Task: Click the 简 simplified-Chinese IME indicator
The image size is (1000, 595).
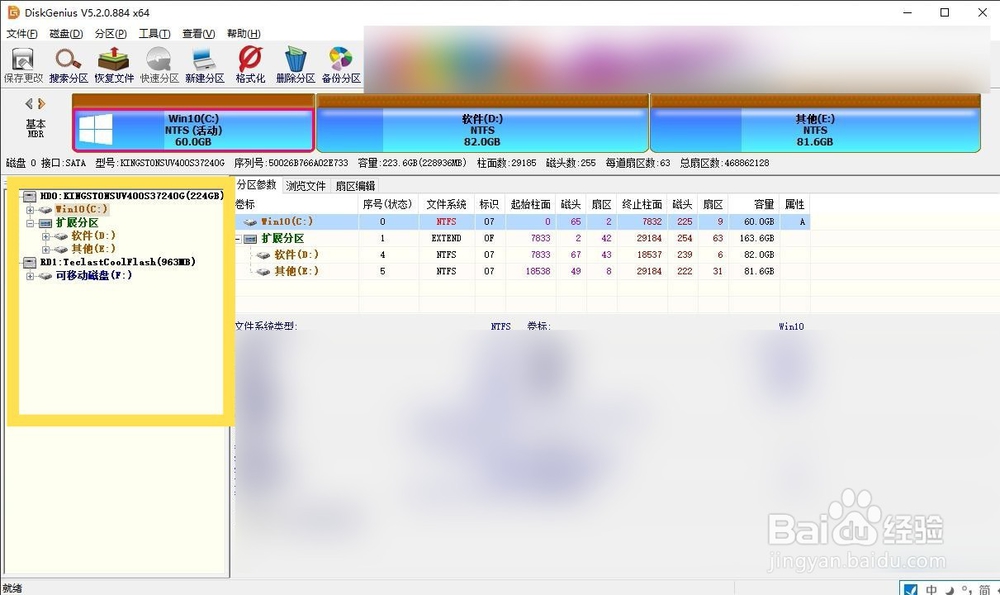Action: (985, 589)
